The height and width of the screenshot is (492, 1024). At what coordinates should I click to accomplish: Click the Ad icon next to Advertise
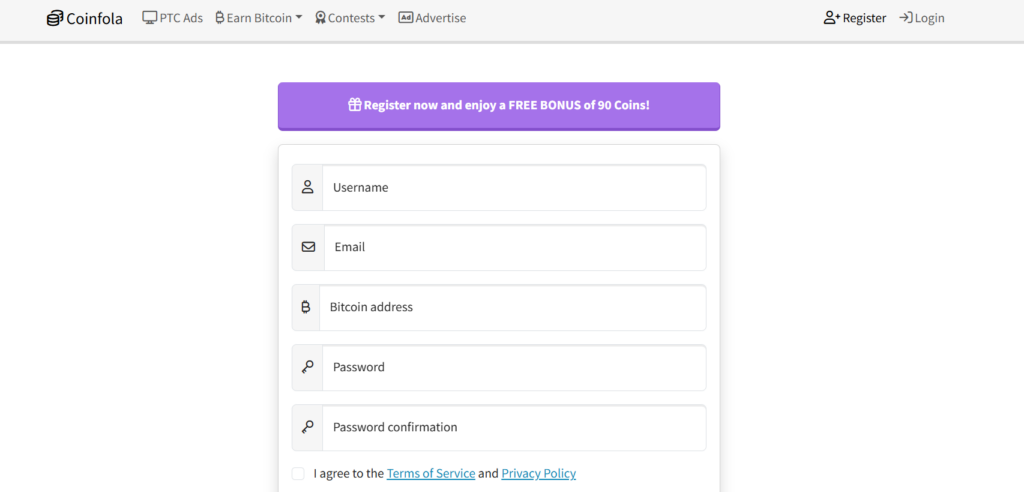click(x=406, y=18)
